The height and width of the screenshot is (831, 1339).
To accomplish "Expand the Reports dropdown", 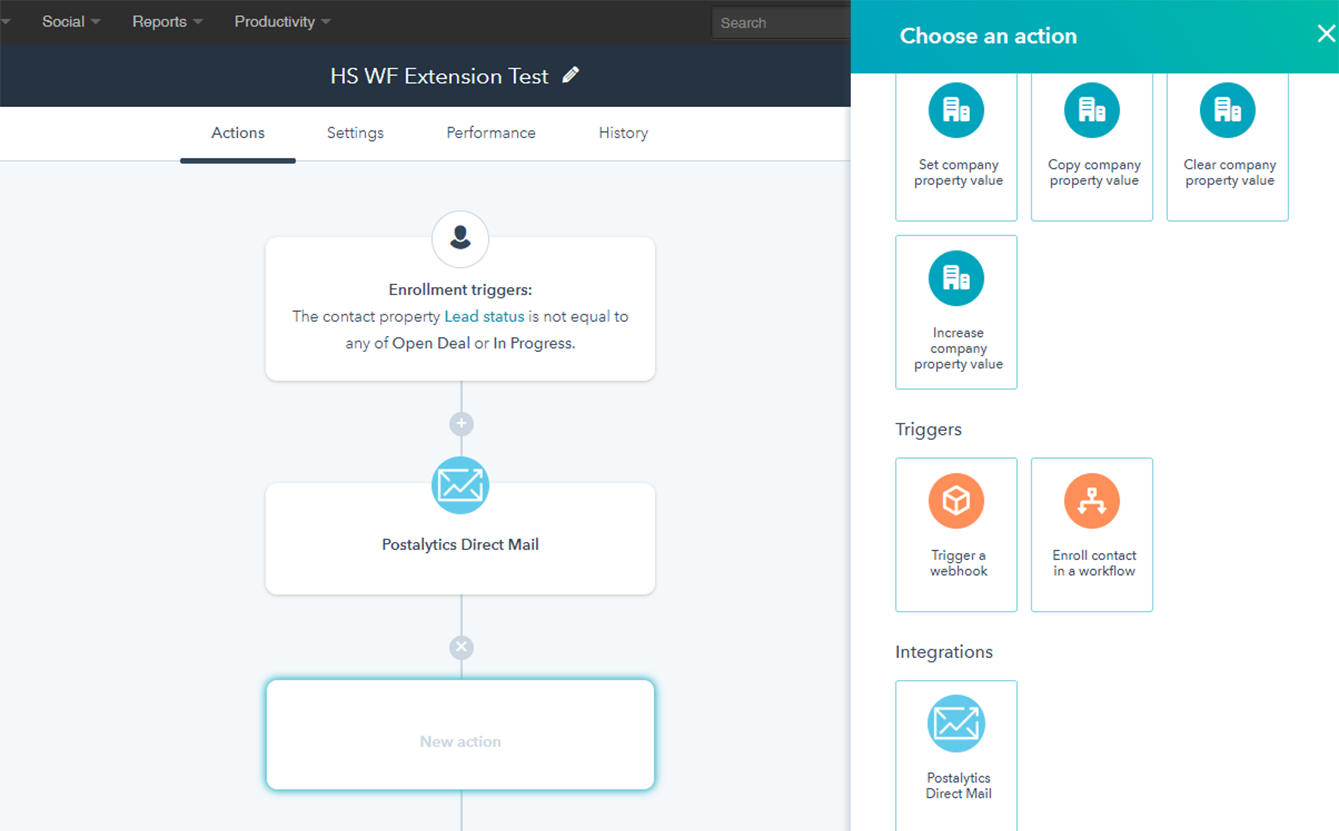I will coord(160,21).
